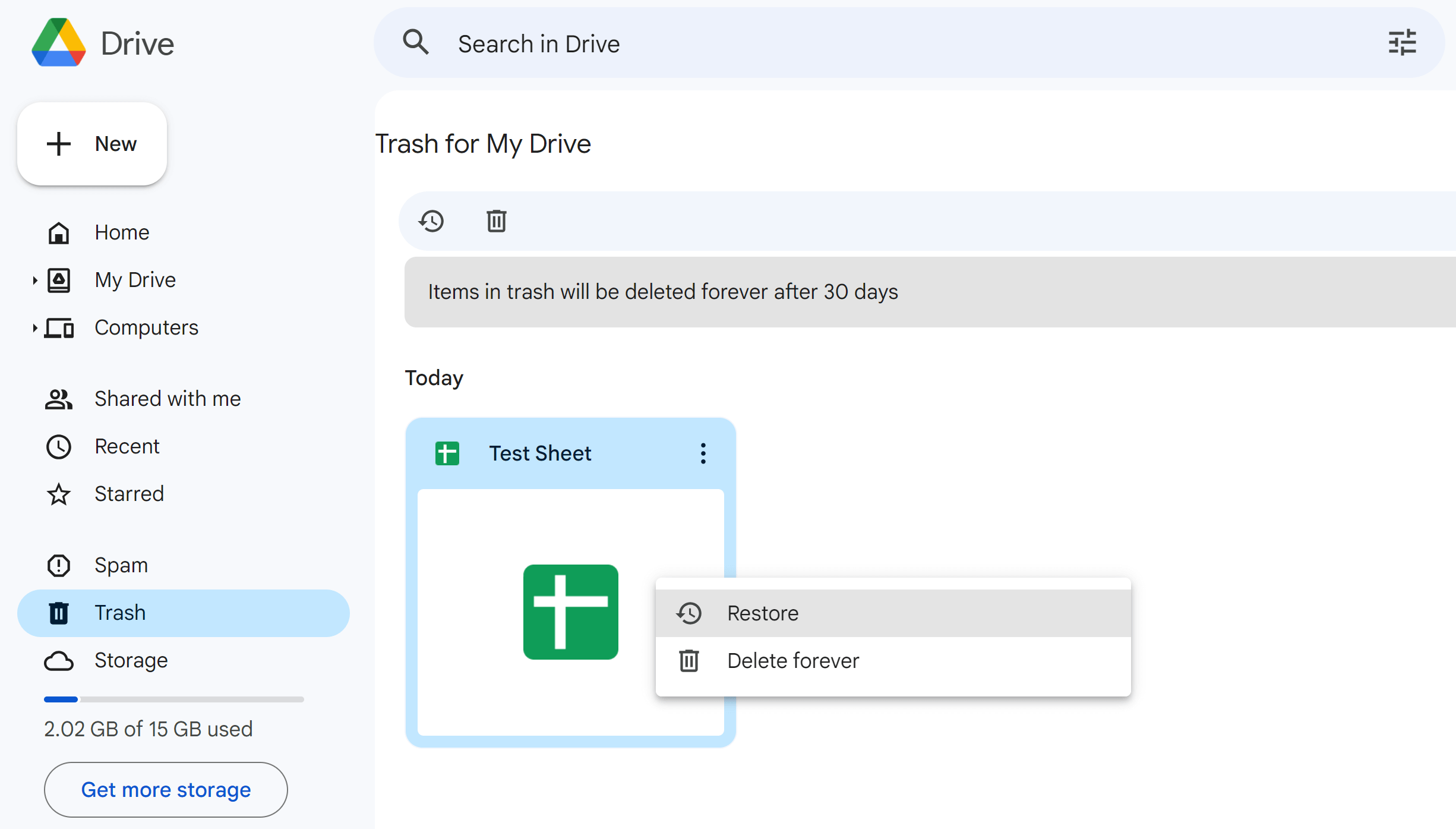
Task: Select the Spam section icon
Action: 58,565
